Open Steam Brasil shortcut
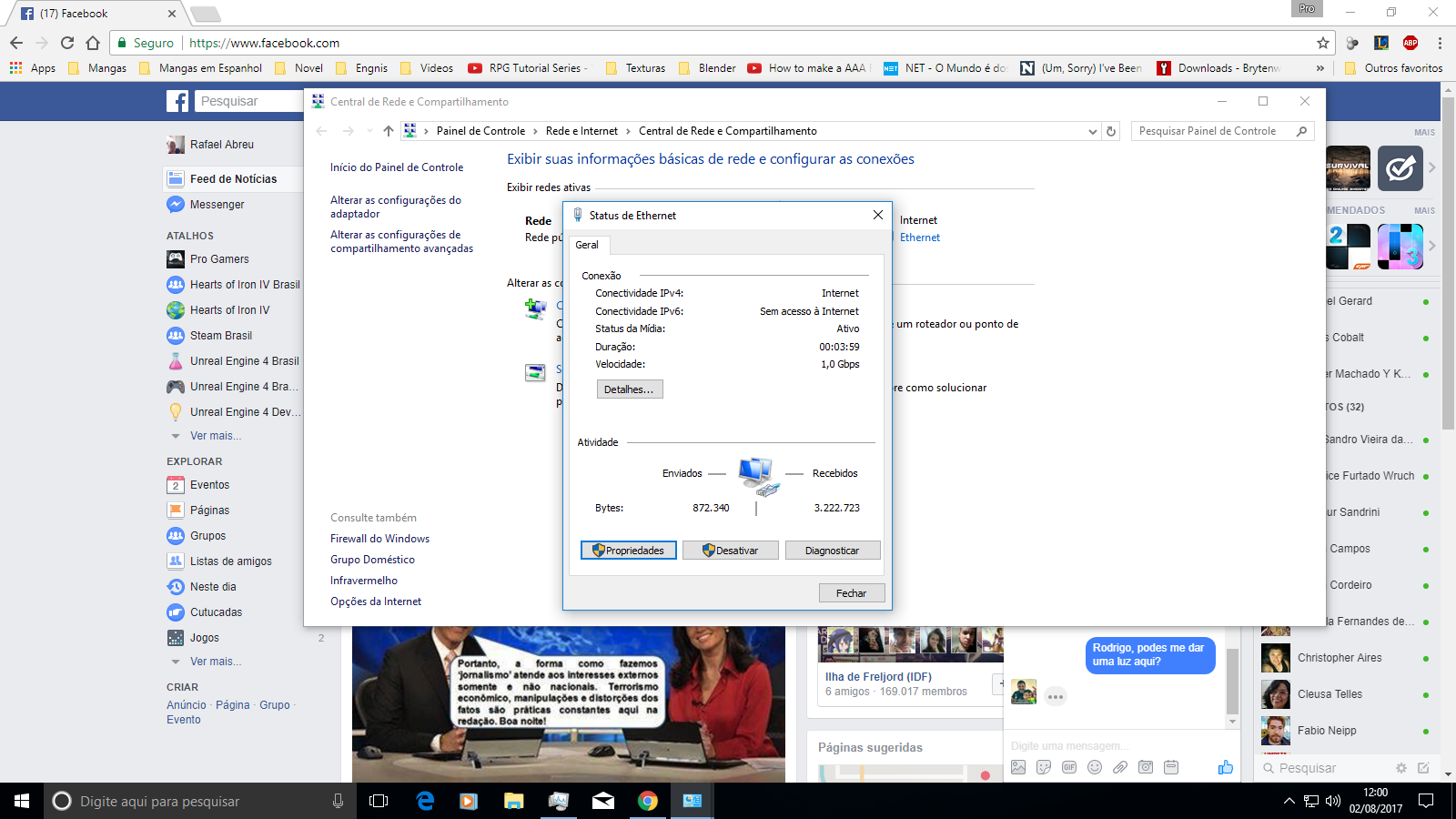Viewport: 1456px width, 819px height. 221,336
